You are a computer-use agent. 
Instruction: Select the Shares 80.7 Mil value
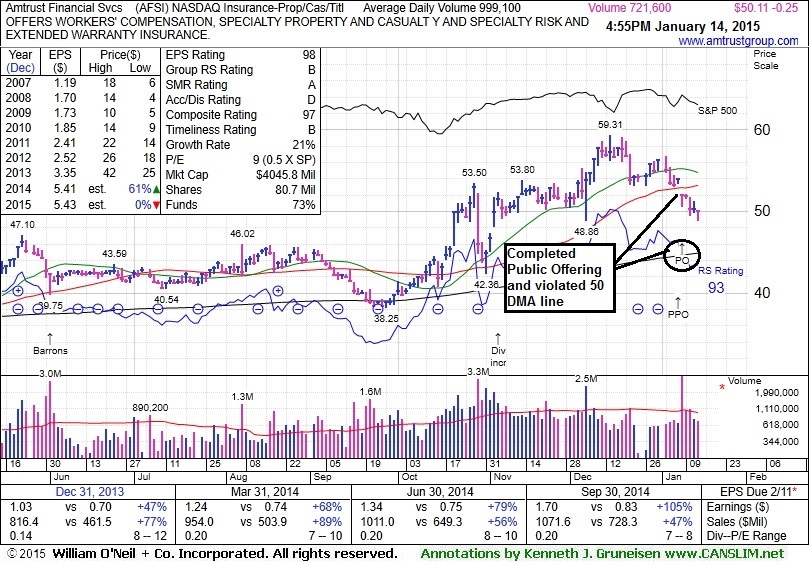(295, 190)
